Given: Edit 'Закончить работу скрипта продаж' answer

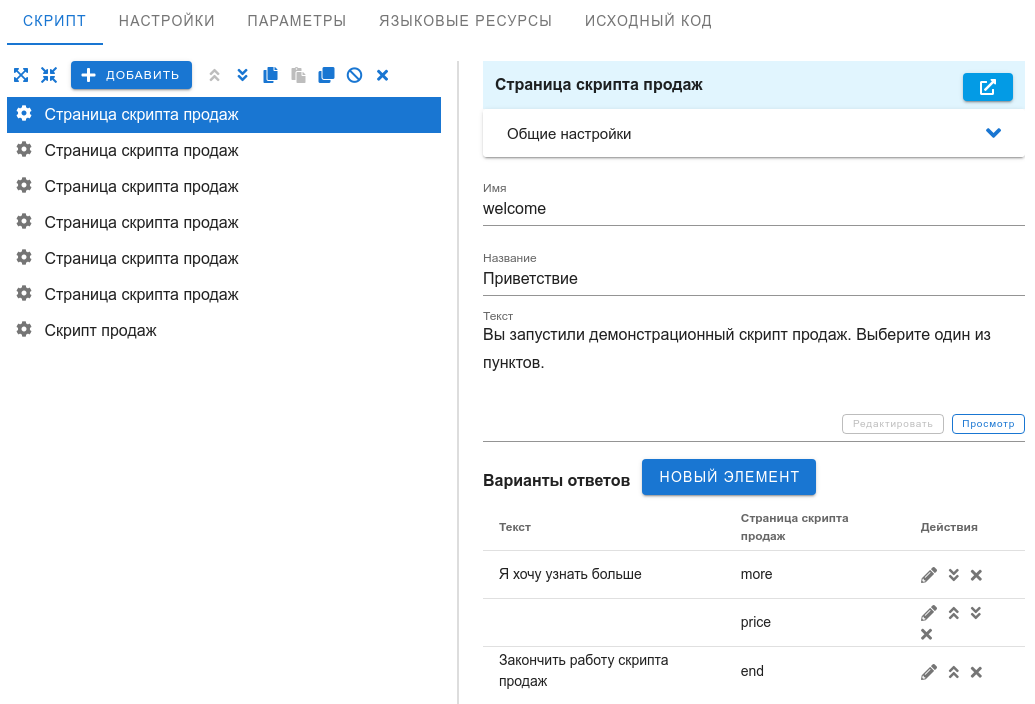Looking at the screenshot, I should tap(929, 672).
